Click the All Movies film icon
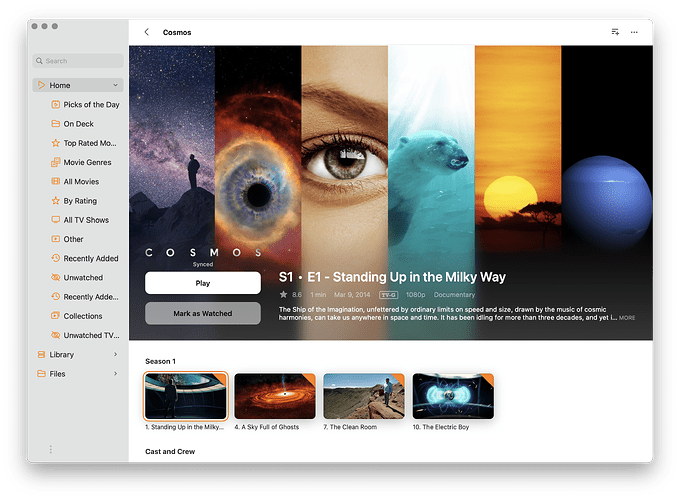The width and height of the screenshot is (681, 500). pos(56,181)
